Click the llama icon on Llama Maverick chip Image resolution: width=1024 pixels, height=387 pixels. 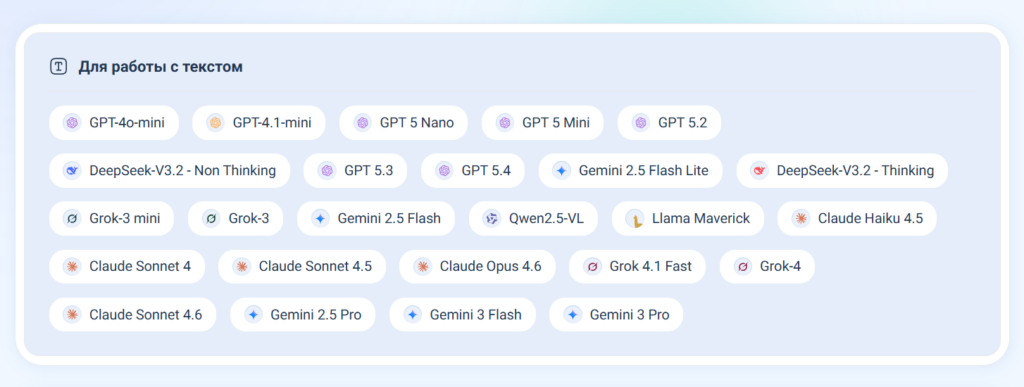click(x=634, y=219)
